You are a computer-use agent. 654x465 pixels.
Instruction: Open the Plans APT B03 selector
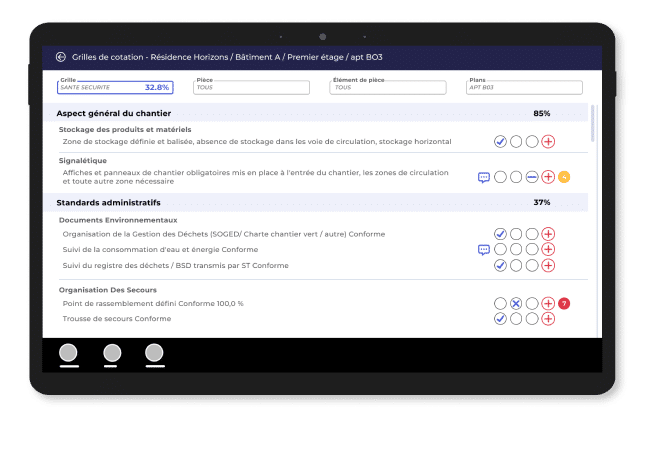(524, 87)
